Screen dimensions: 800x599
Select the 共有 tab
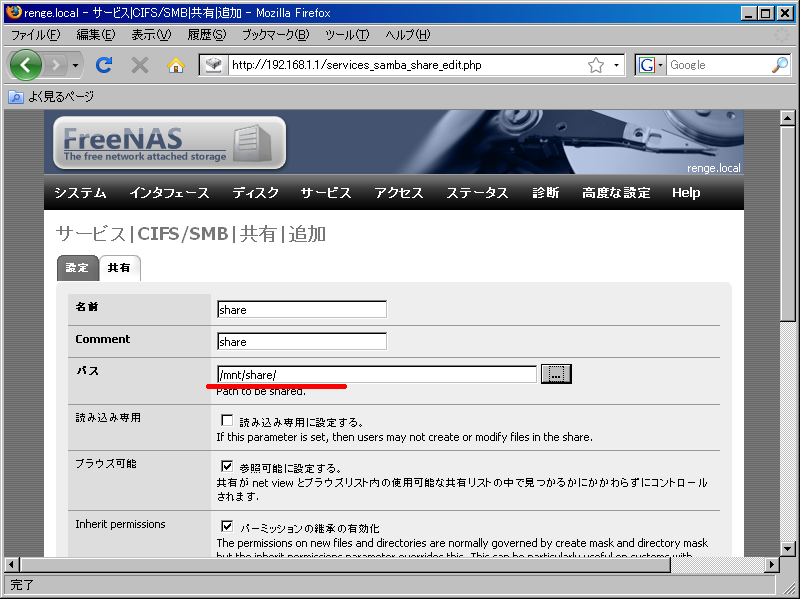[x=119, y=268]
